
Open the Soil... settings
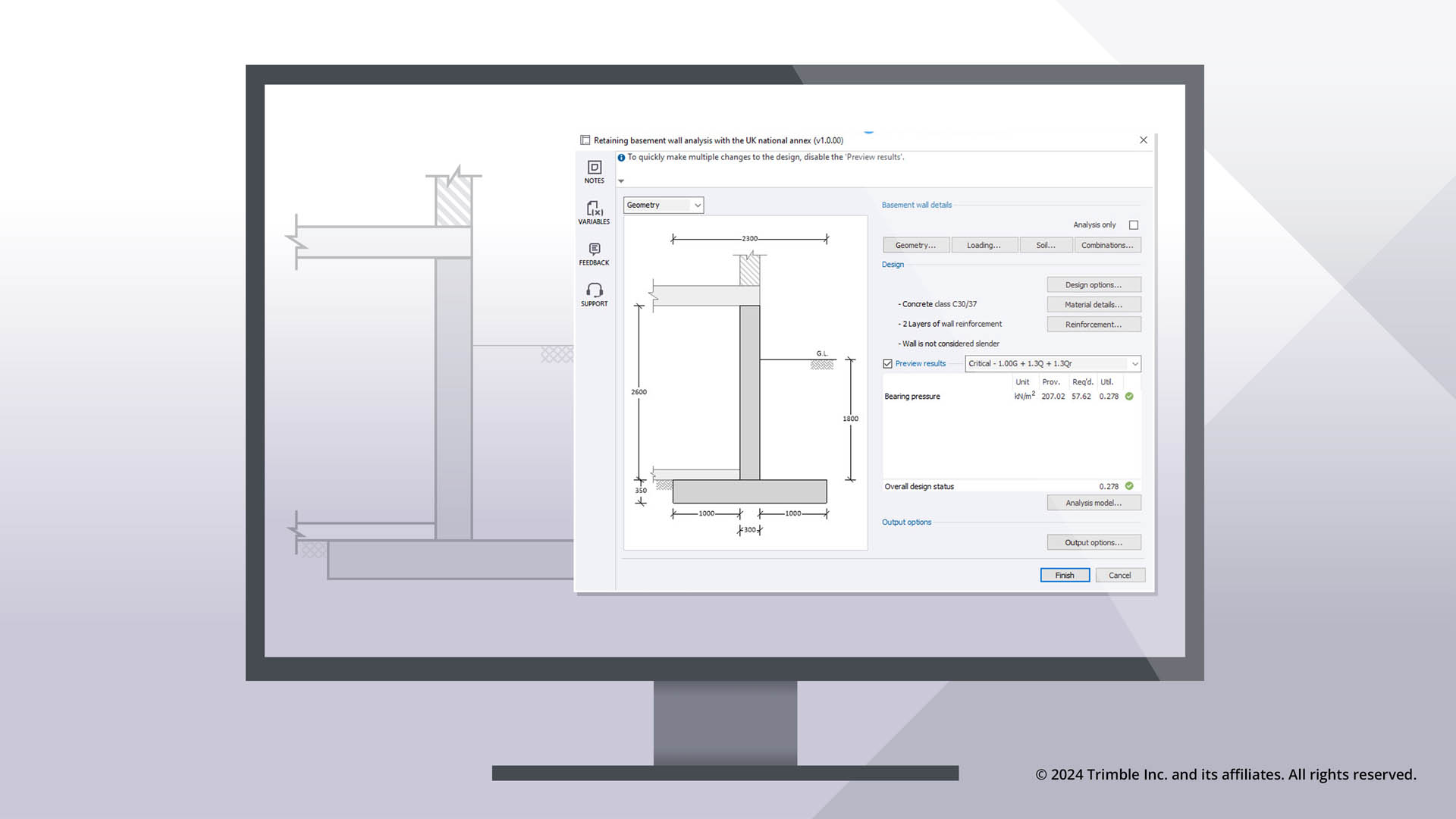pos(1046,244)
